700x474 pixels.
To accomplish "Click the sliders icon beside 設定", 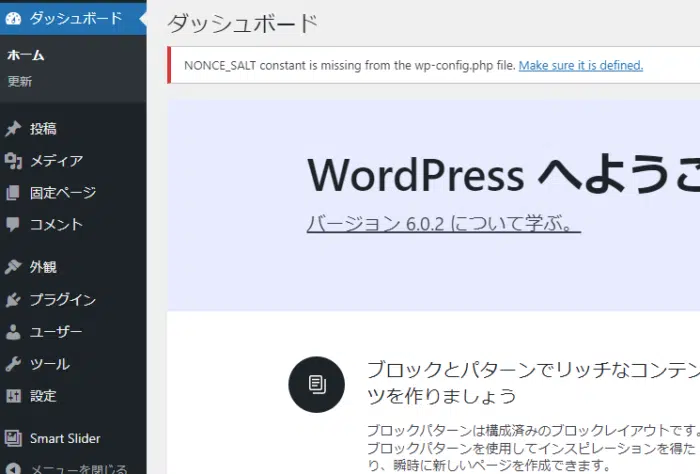I will click(13, 396).
